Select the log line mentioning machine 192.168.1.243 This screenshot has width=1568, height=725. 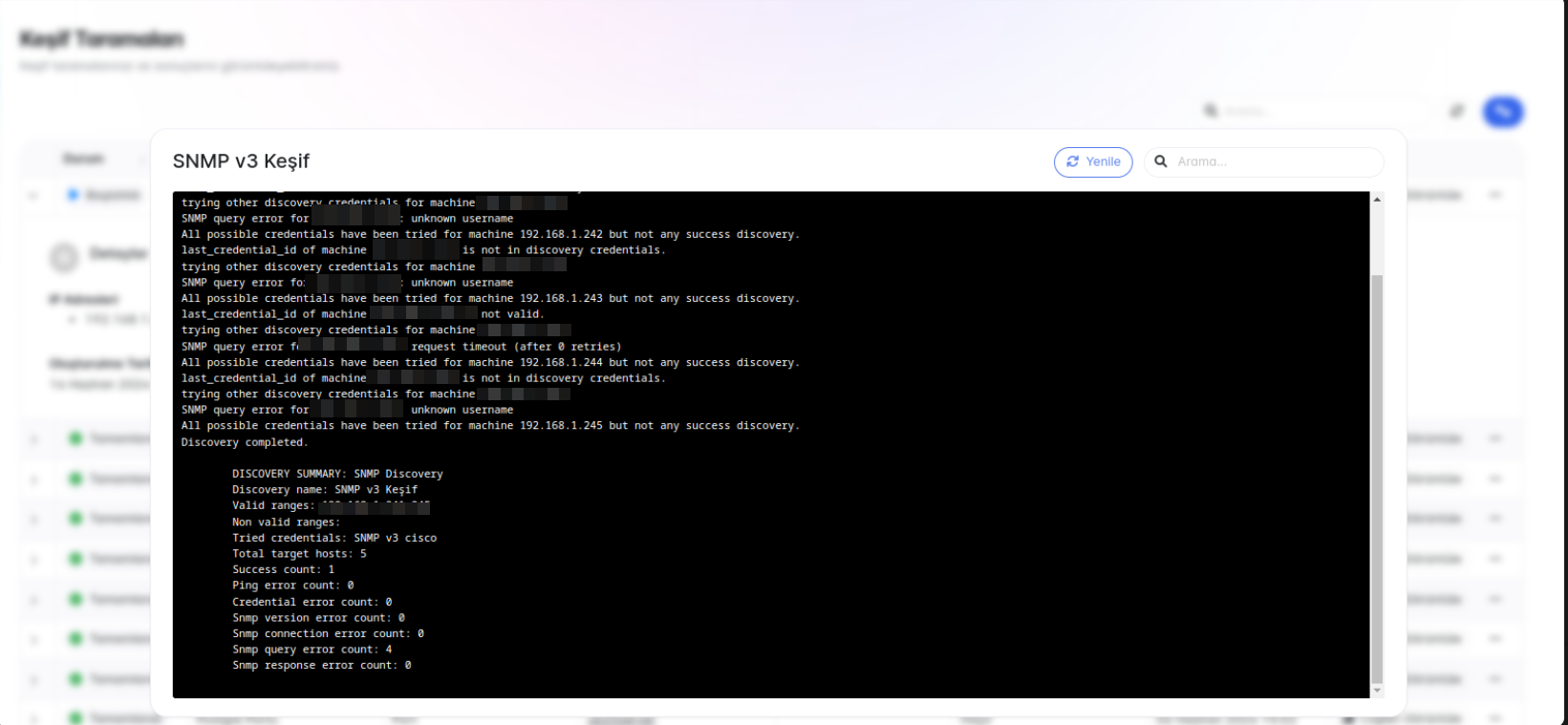pos(490,298)
